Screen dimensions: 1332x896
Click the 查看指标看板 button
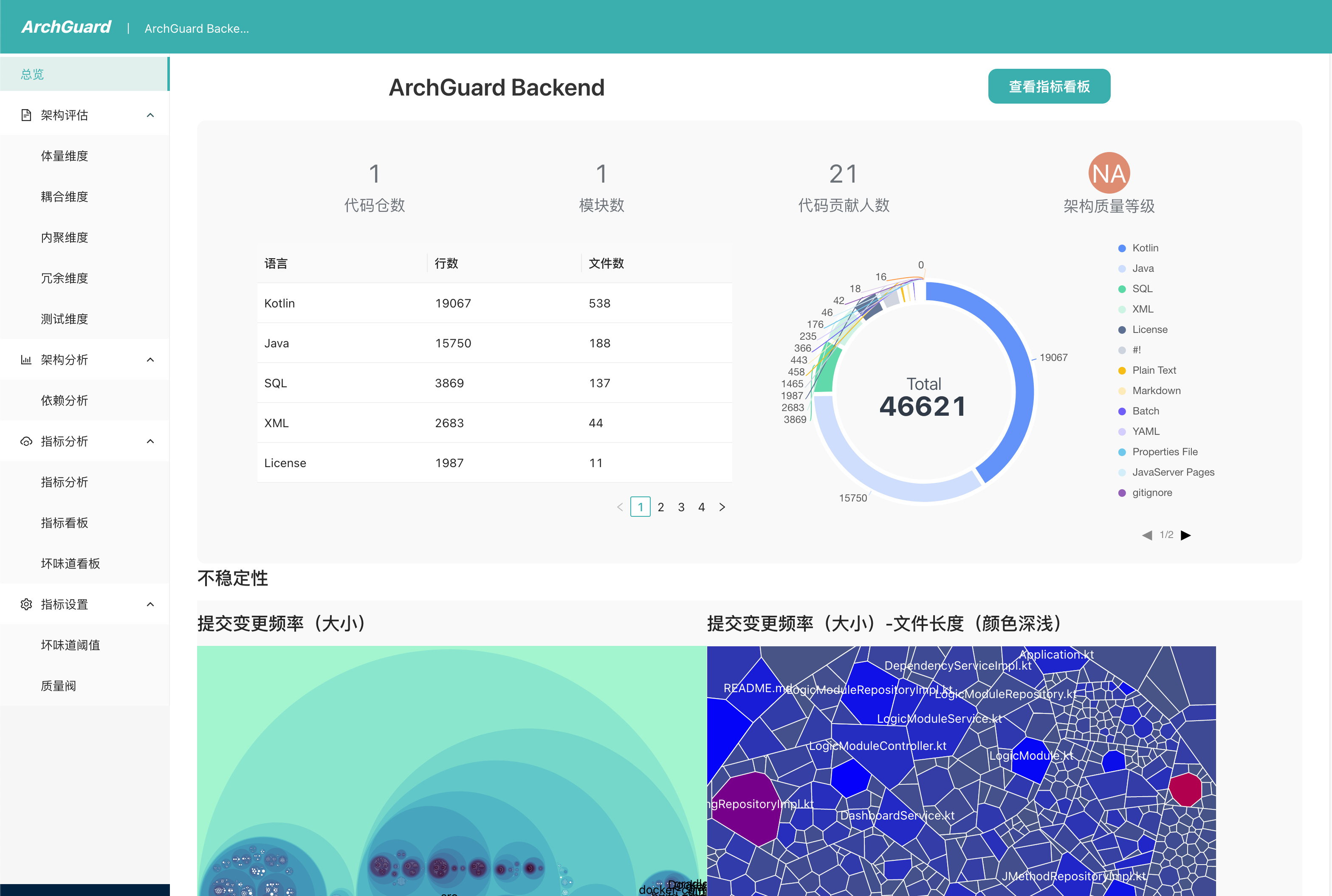[x=1049, y=86]
